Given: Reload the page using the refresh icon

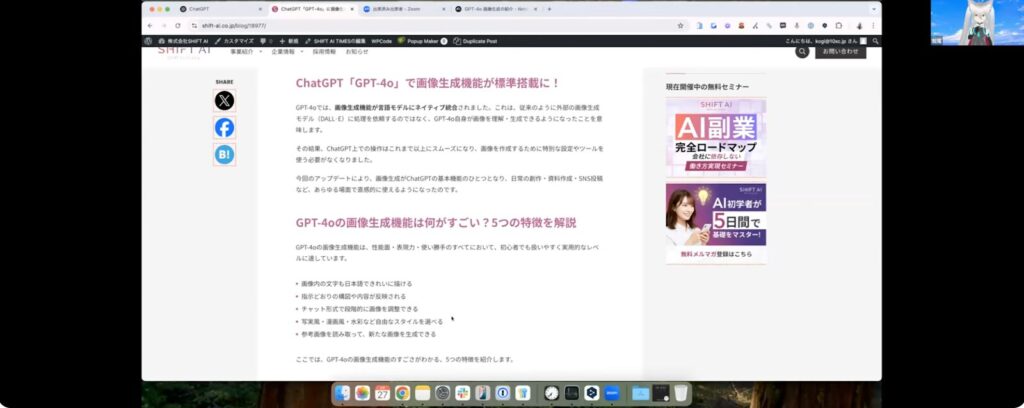Looking at the screenshot, I should [x=178, y=25].
